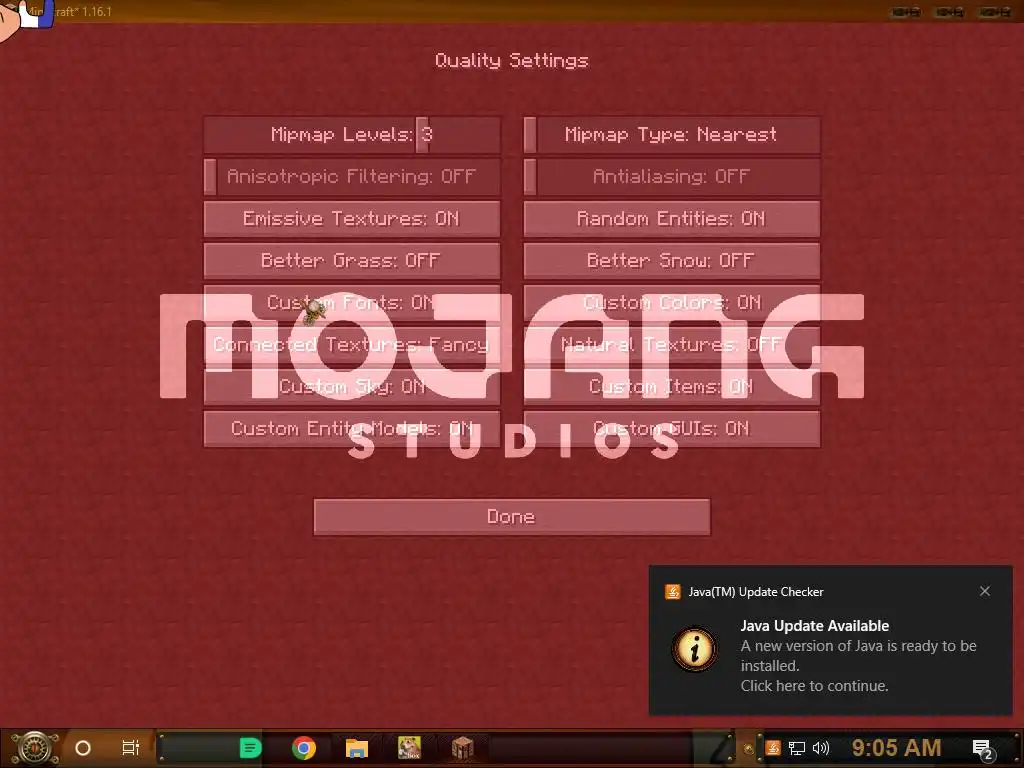Open network status tray icon
The width and height of the screenshot is (1024, 768).
pyautogui.click(x=797, y=748)
